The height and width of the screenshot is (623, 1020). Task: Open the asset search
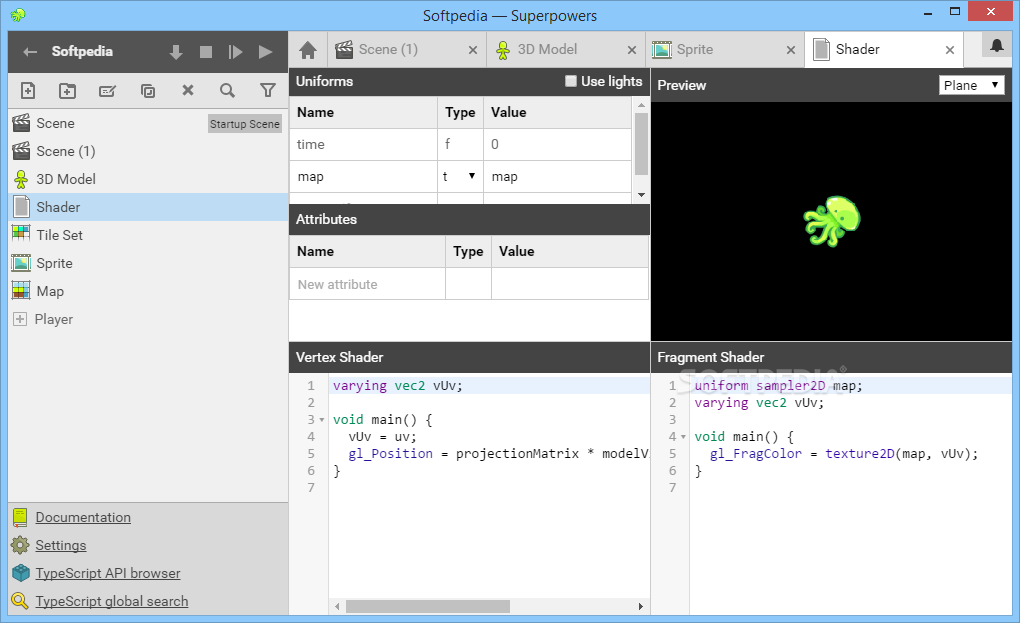click(x=227, y=90)
